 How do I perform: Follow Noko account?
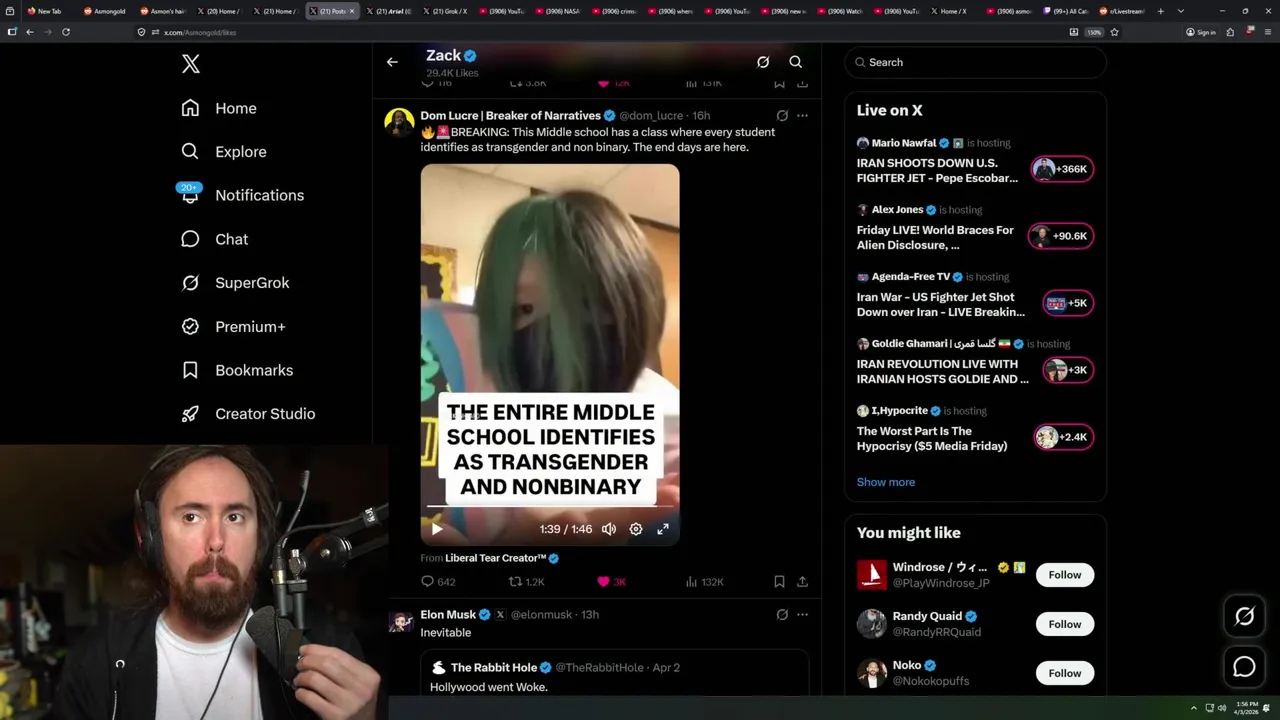[x=1065, y=673]
